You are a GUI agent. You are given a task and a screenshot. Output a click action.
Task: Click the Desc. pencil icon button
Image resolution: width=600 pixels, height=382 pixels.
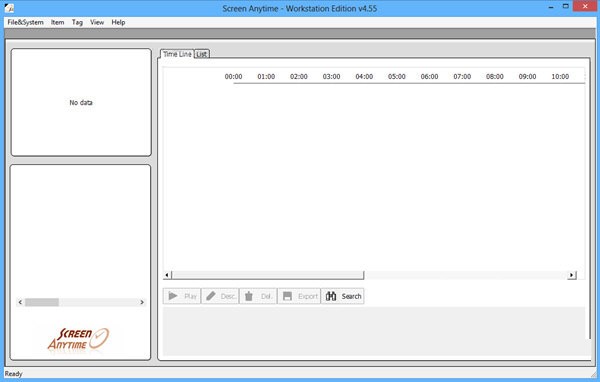[x=220, y=296]
